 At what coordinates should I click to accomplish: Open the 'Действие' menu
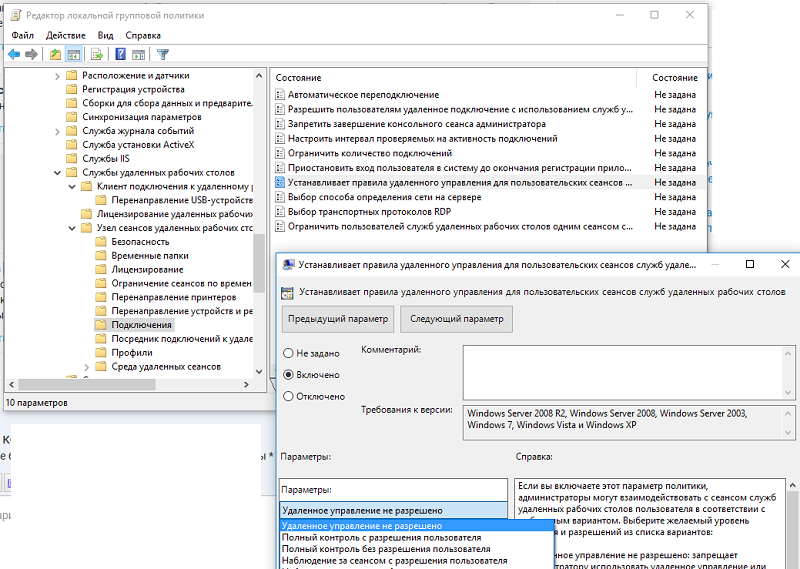click(66, 35)
